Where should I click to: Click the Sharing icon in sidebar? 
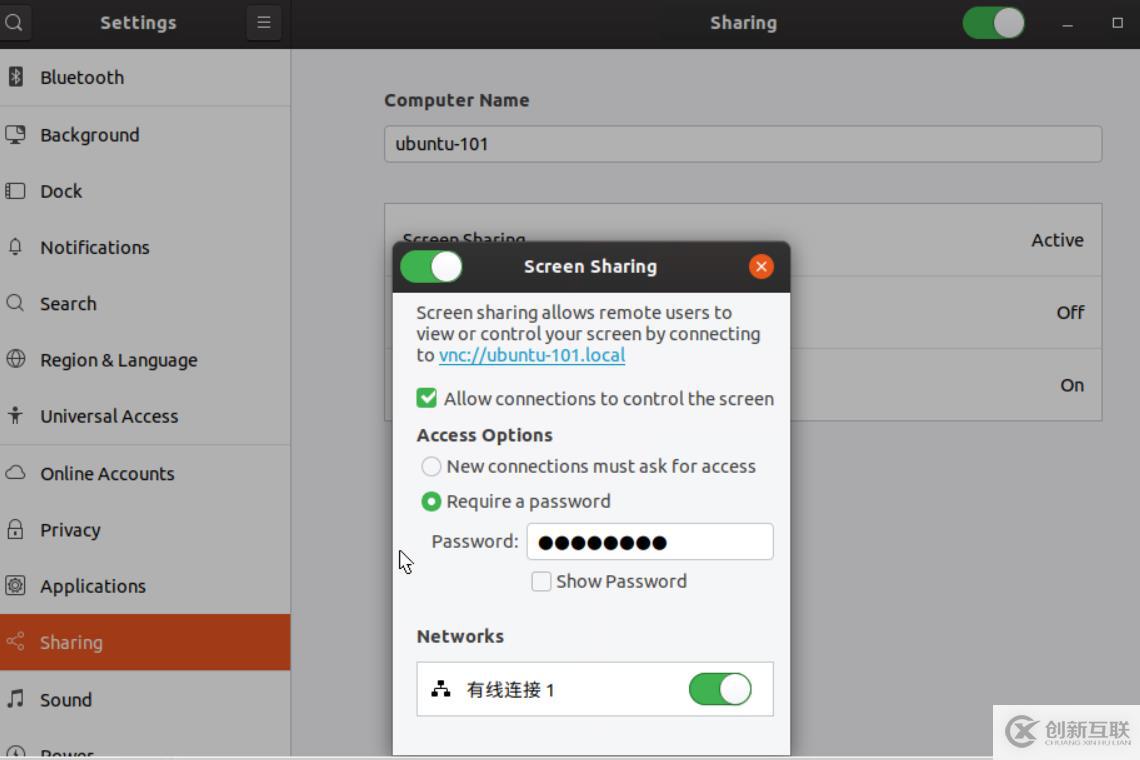point(15,641)
